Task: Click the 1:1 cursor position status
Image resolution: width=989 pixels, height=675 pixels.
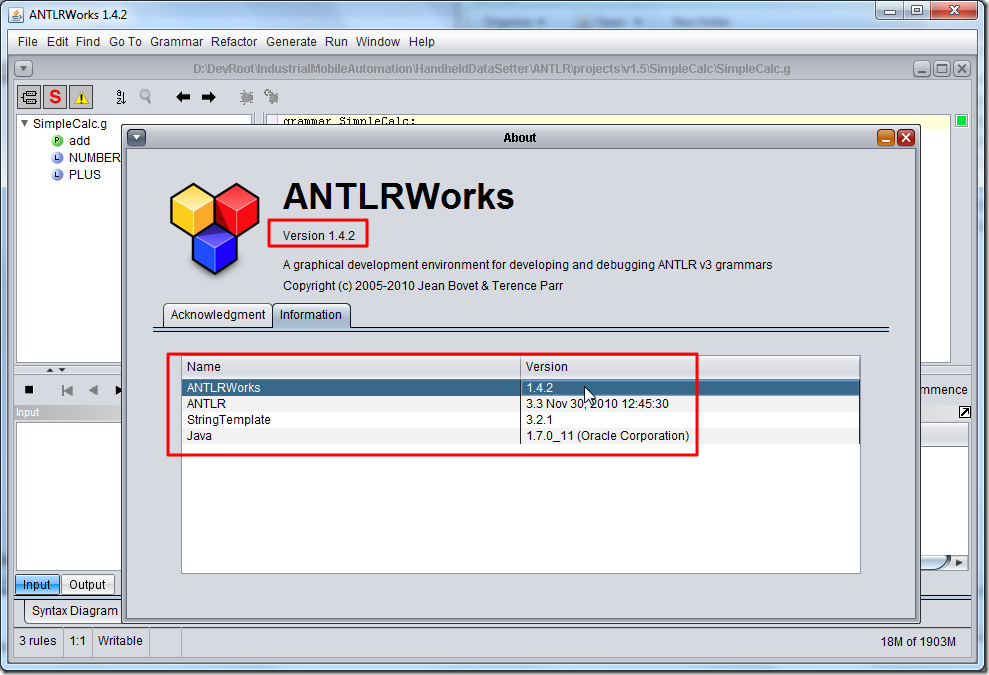Action: coord(78,641)
